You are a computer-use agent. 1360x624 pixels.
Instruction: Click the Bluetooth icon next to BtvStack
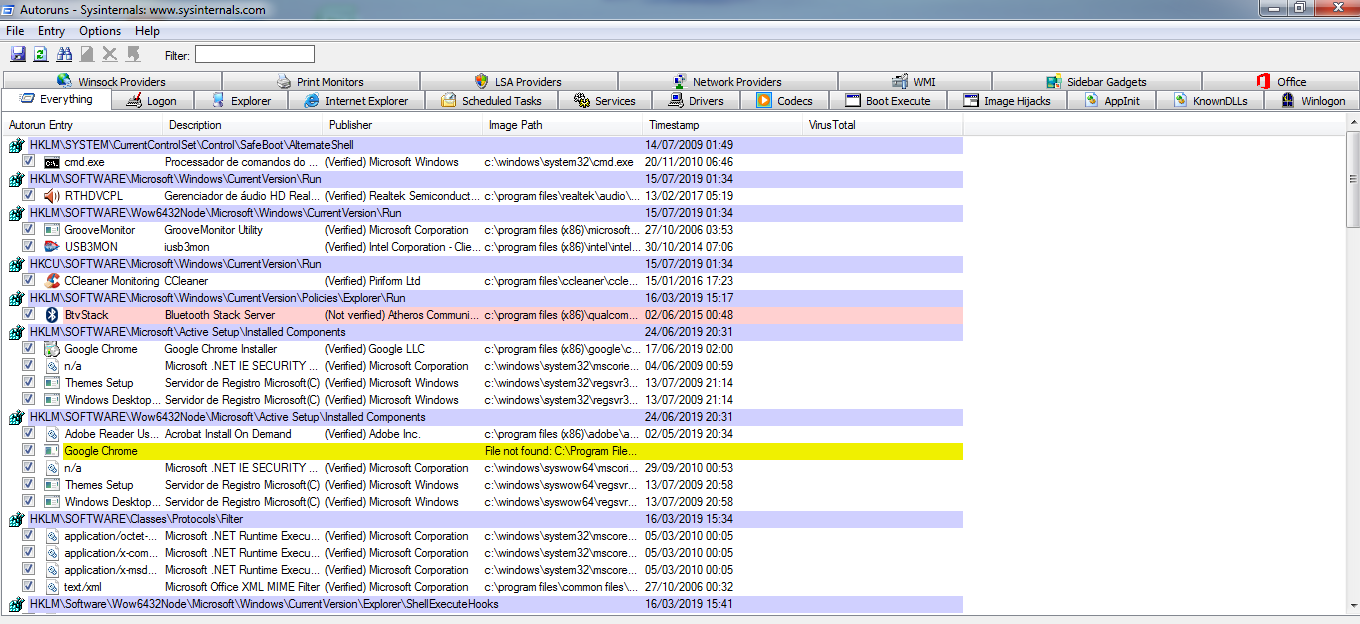point(52,315)
